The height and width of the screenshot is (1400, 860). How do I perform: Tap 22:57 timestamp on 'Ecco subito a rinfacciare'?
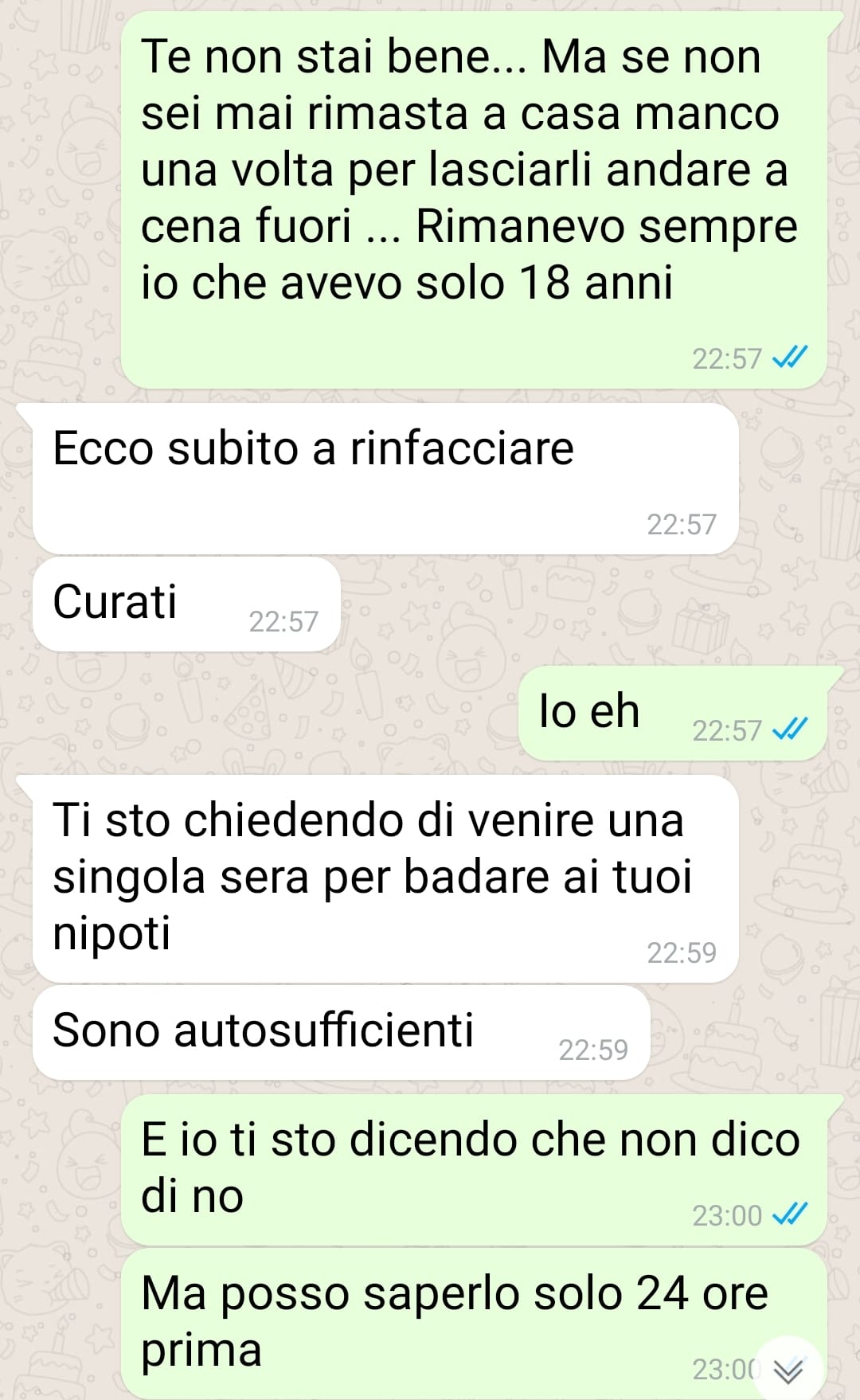tap(682, 524)
